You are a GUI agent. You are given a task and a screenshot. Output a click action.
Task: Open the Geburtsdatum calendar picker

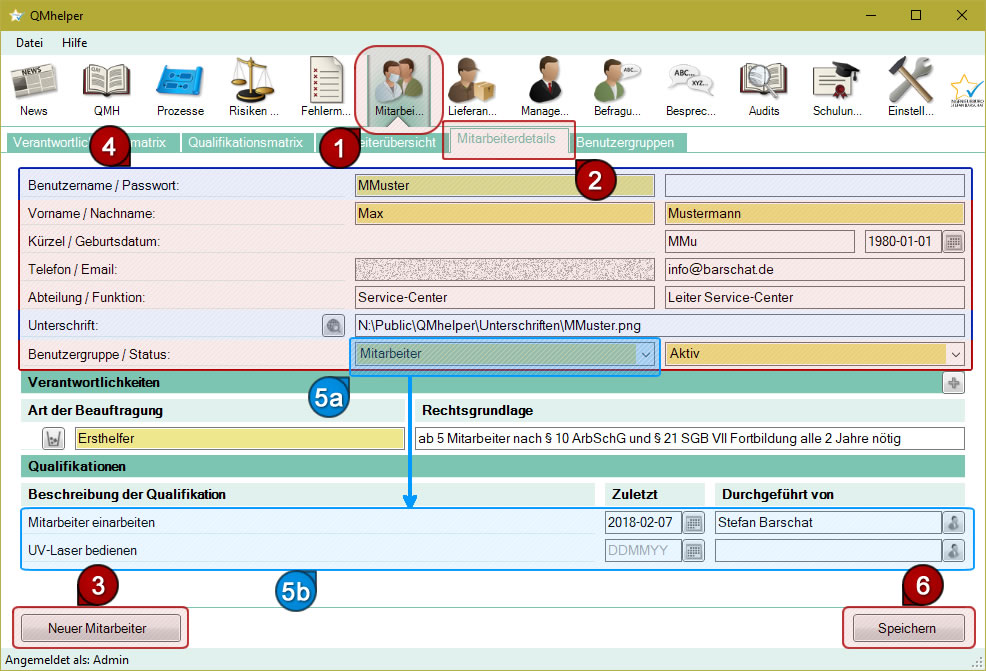[954, 241]
